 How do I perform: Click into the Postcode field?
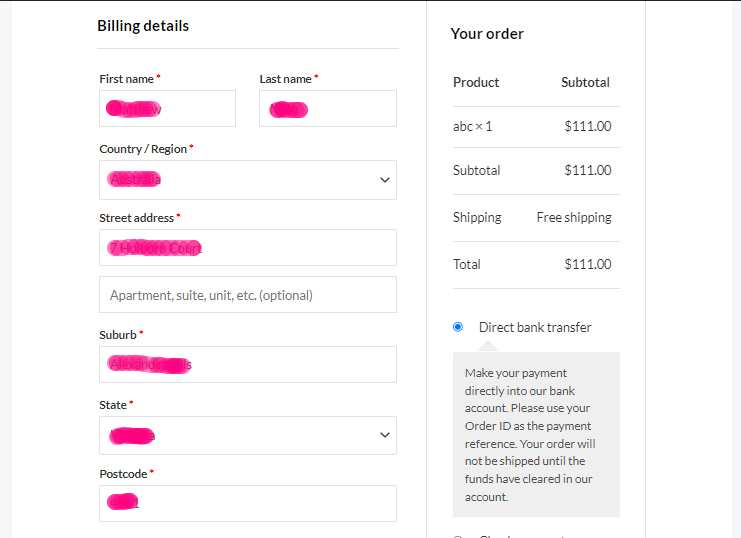pos(247,503)
